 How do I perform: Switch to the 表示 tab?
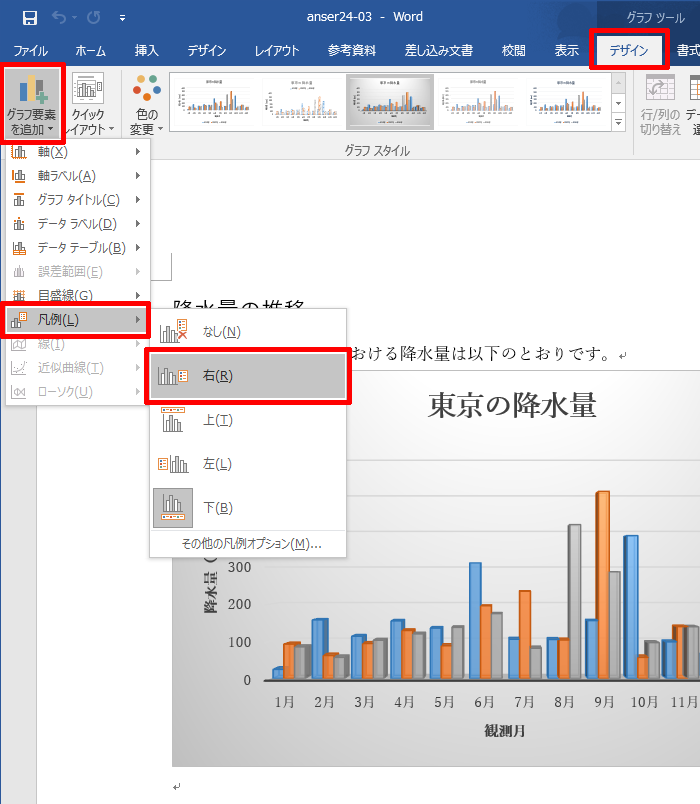point(567,51)
